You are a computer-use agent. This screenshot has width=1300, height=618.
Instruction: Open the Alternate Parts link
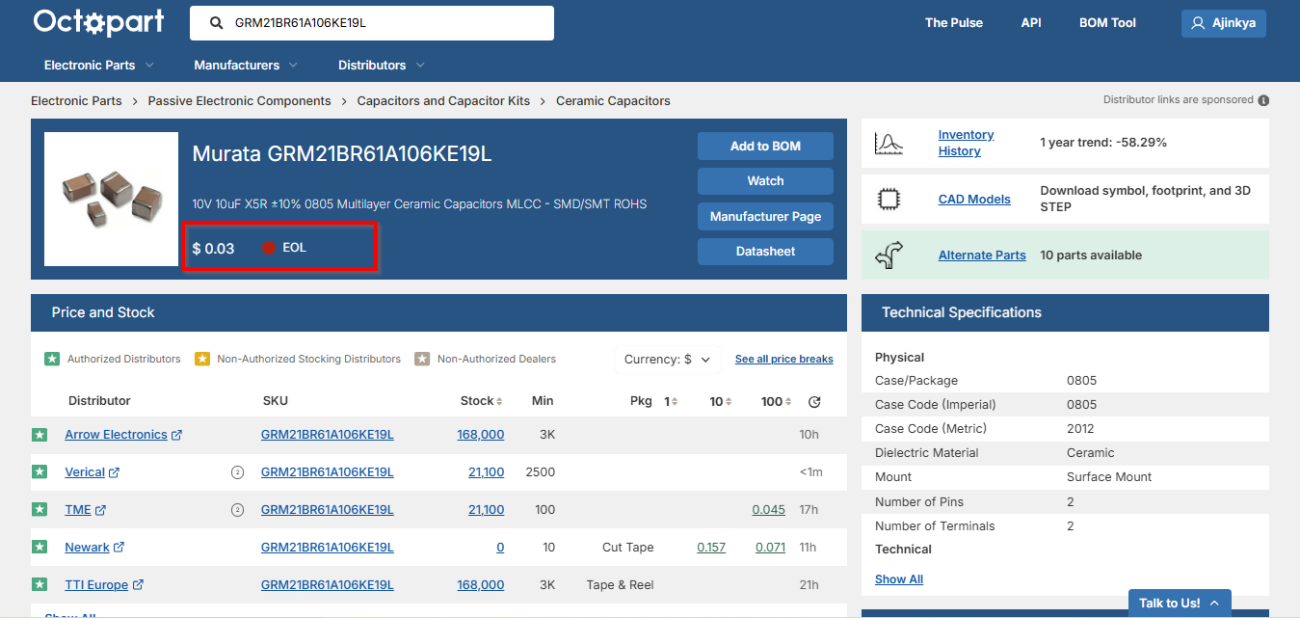982,255
